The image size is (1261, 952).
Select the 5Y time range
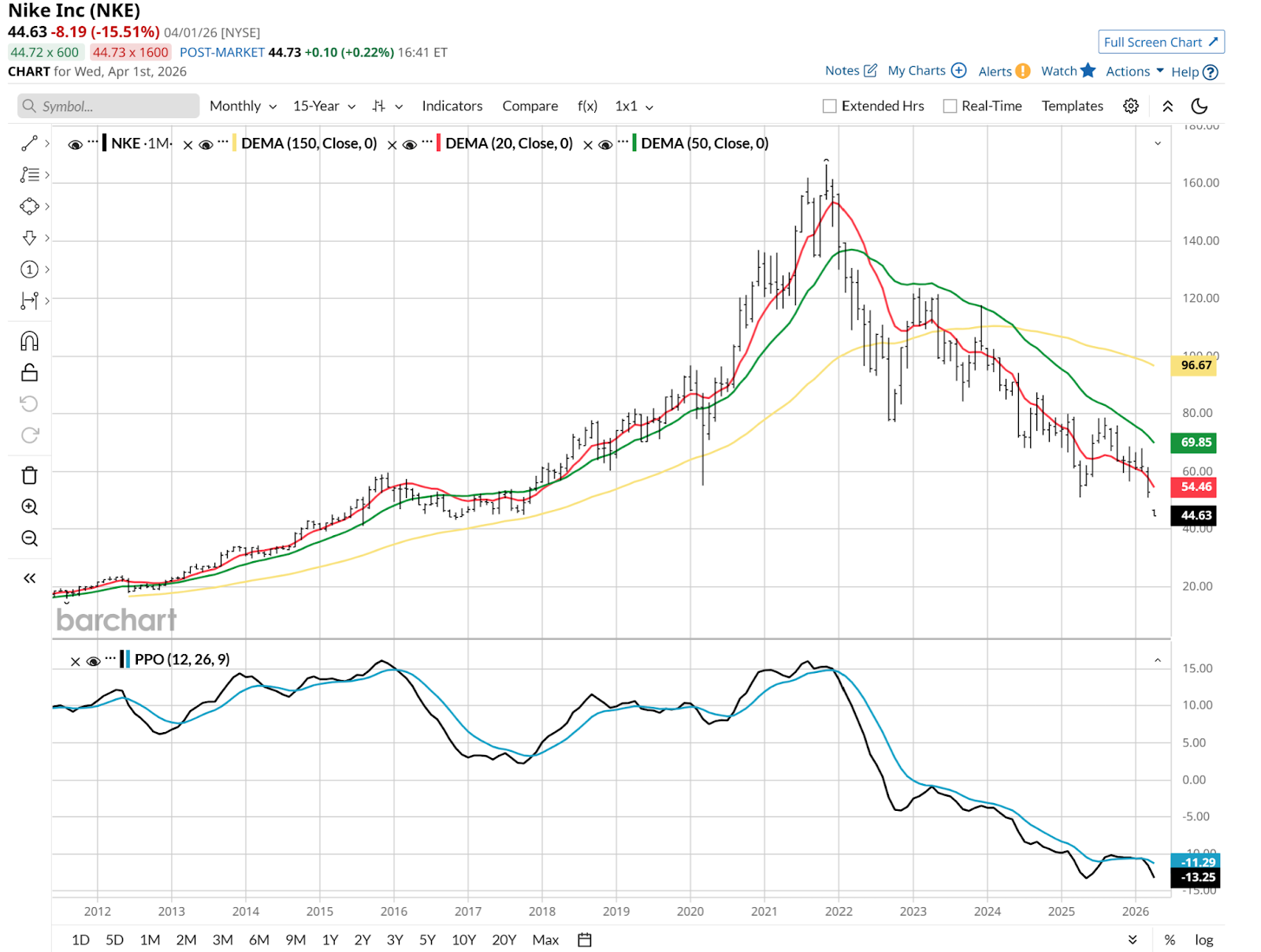(x=427, y=939)
